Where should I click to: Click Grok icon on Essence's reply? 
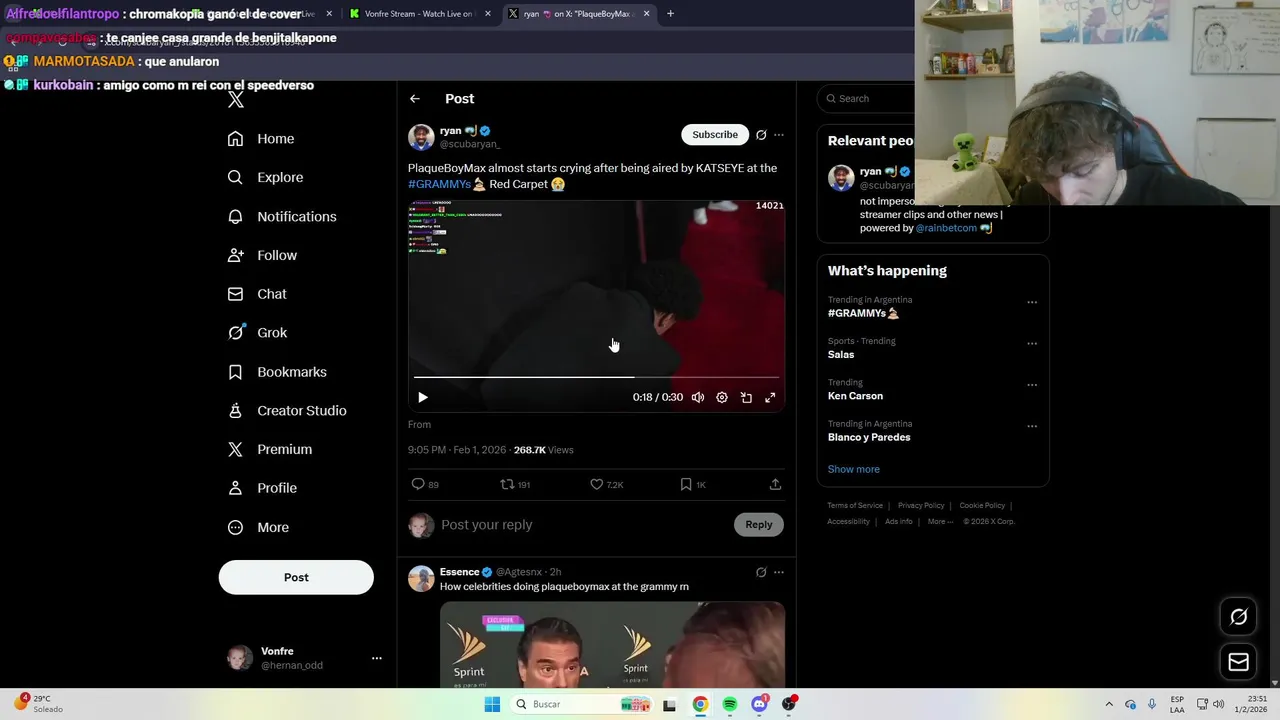point(761,572)
